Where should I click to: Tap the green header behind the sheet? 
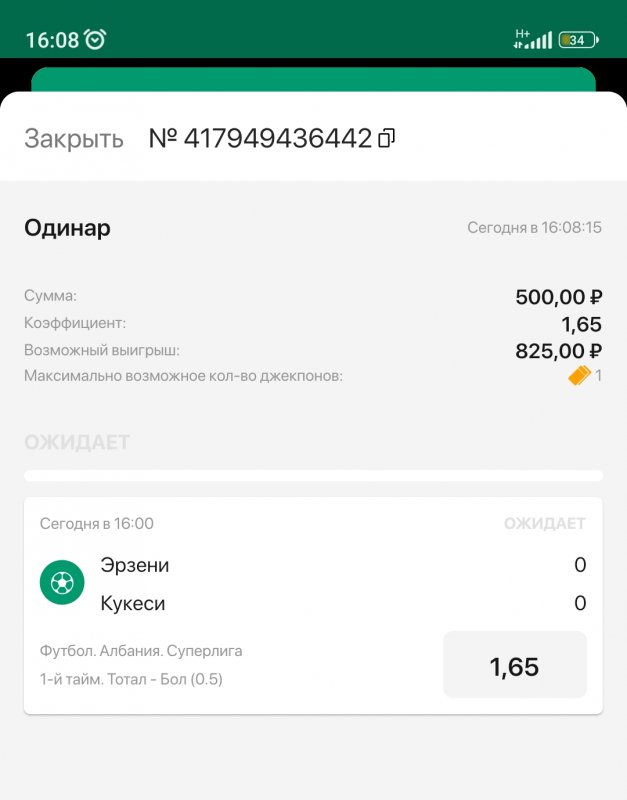coord(313,79)
